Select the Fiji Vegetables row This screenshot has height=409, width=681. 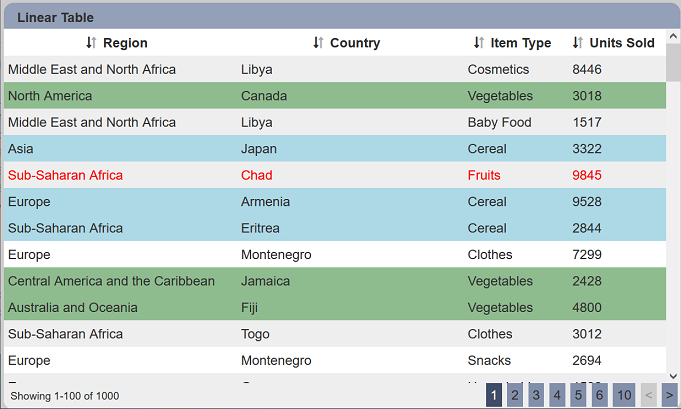pyautogui.click(x=335, y=307)
